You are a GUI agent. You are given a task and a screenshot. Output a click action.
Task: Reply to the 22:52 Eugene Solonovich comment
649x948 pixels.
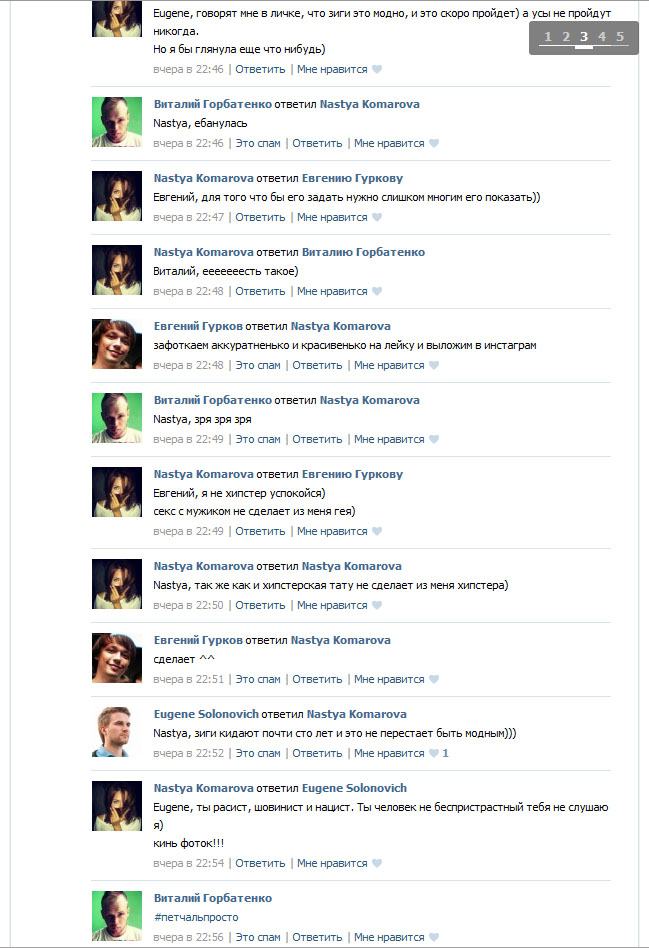point(317,753)
